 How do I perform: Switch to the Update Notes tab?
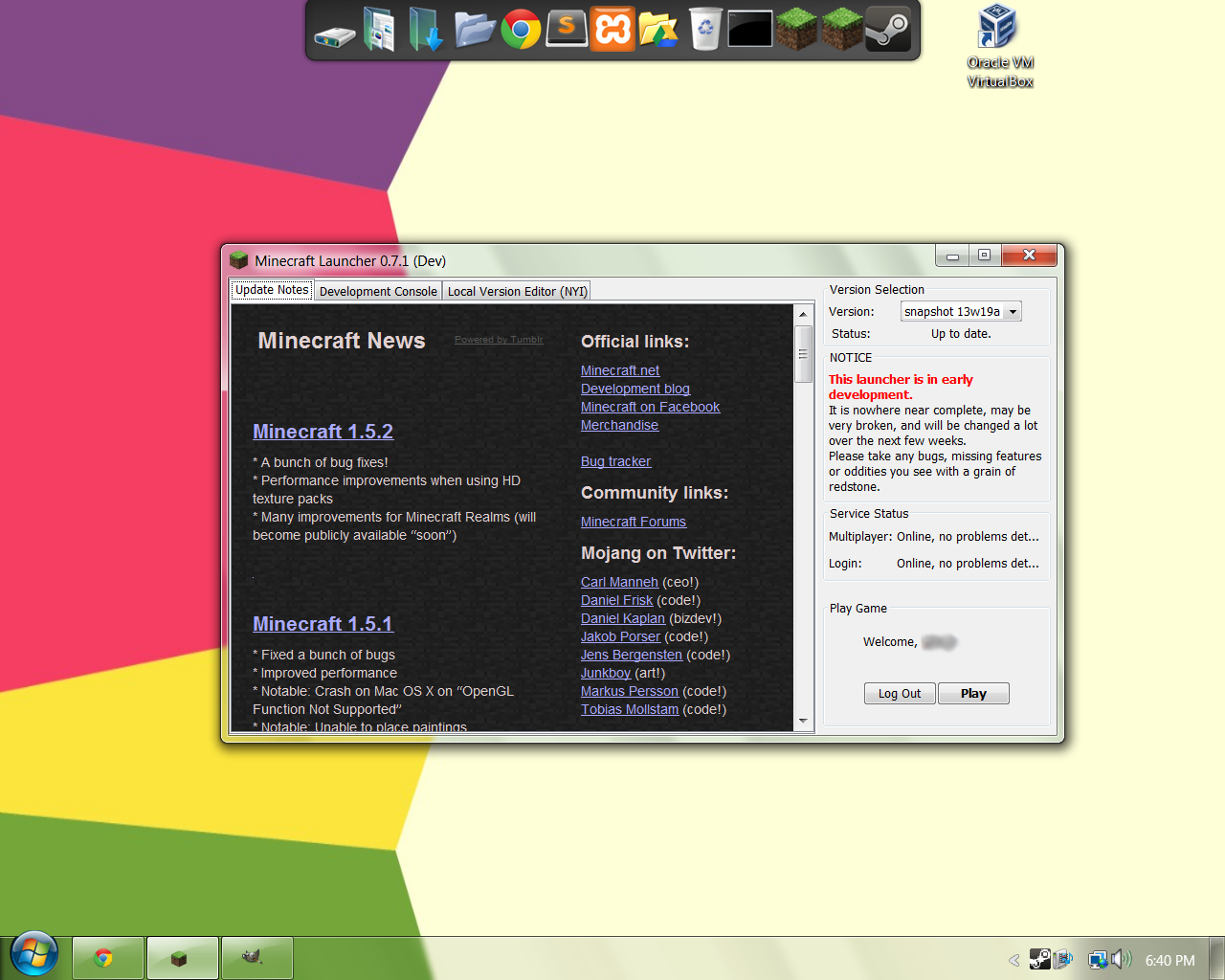tap(272, 290)
